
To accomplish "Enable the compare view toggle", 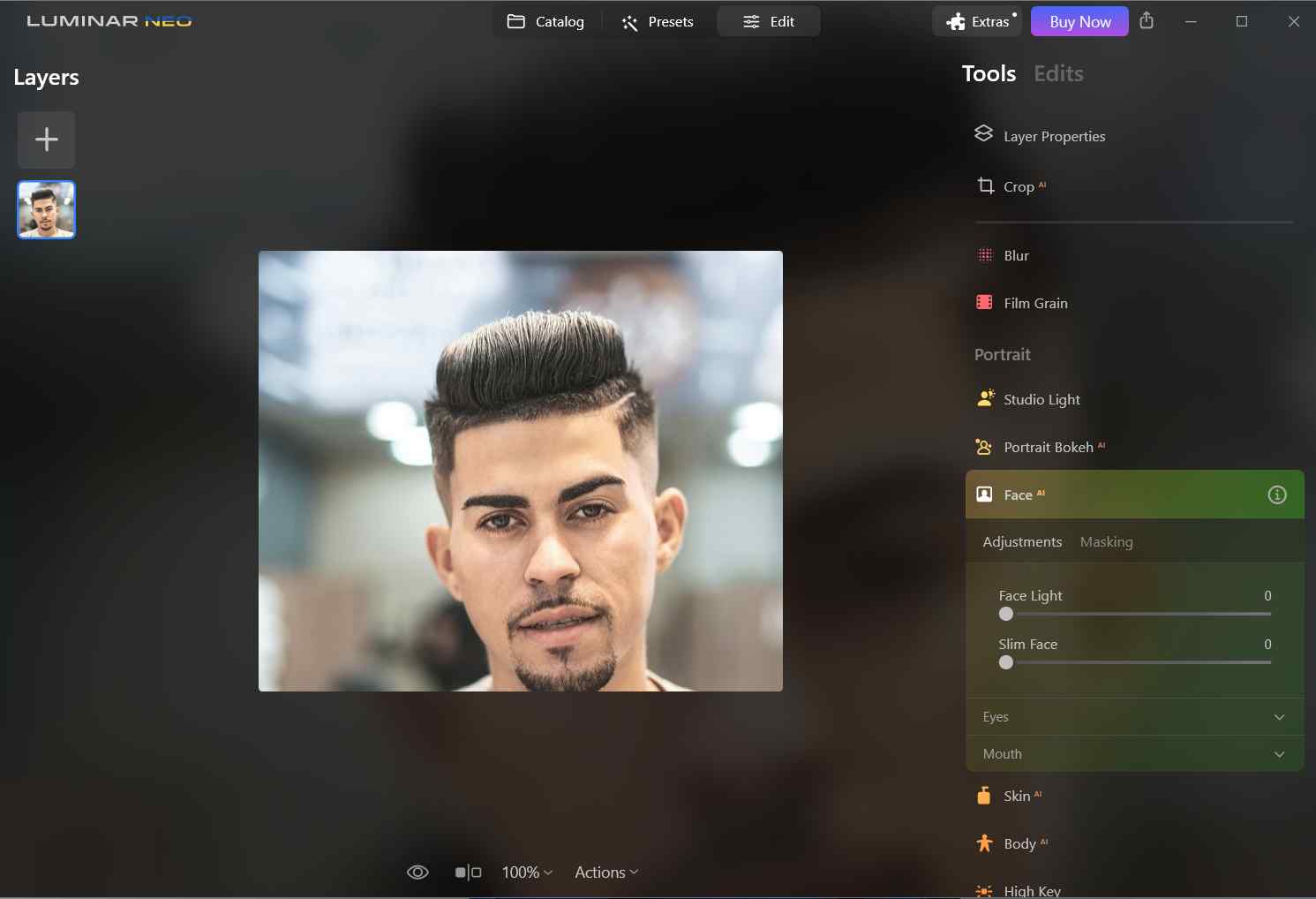I will point(468,872).
